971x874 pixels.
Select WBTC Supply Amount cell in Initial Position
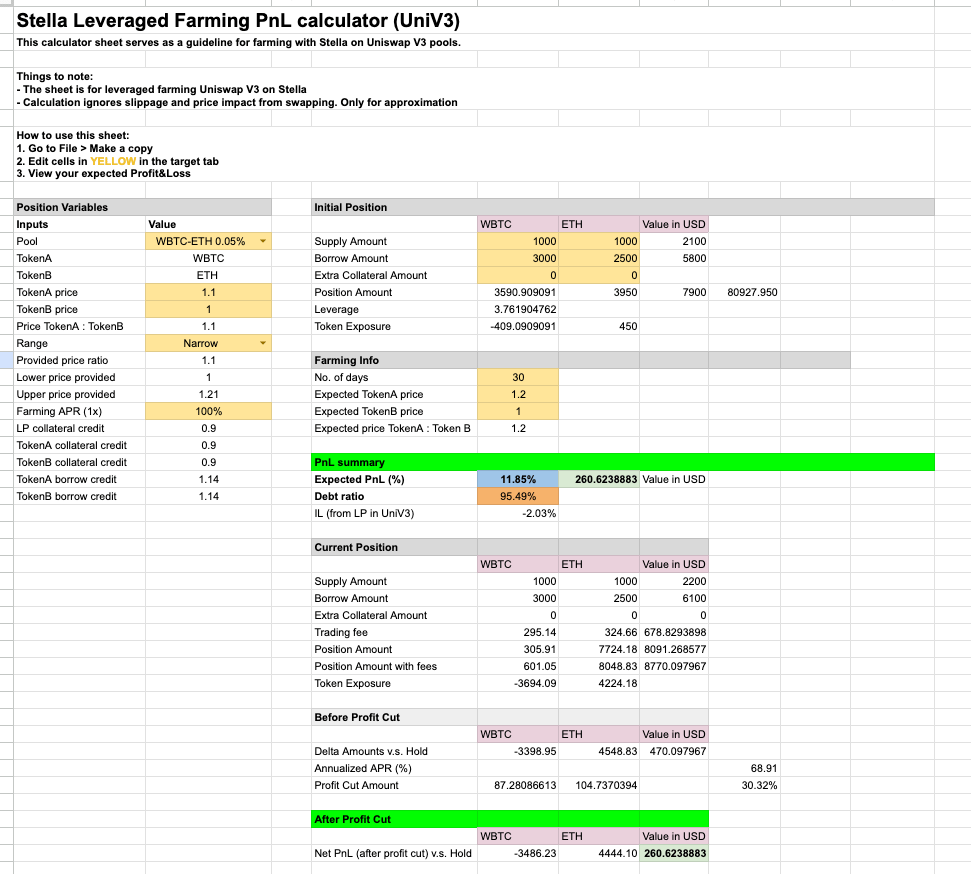click(518, 242)
